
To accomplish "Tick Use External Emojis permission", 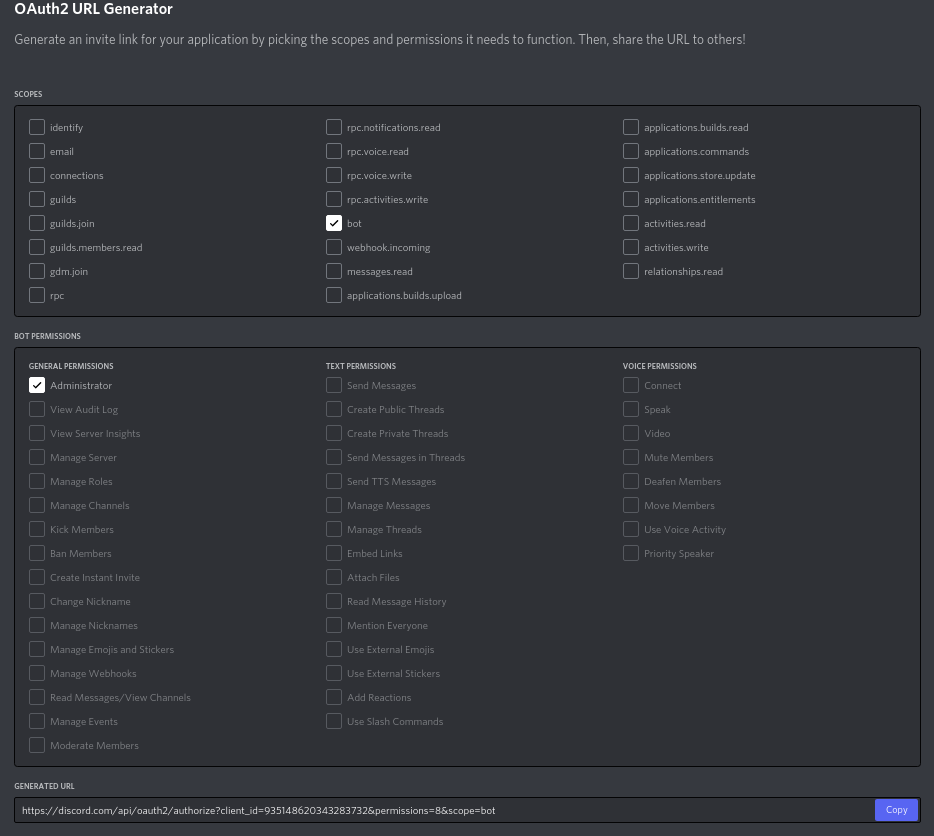I will 334,649.
